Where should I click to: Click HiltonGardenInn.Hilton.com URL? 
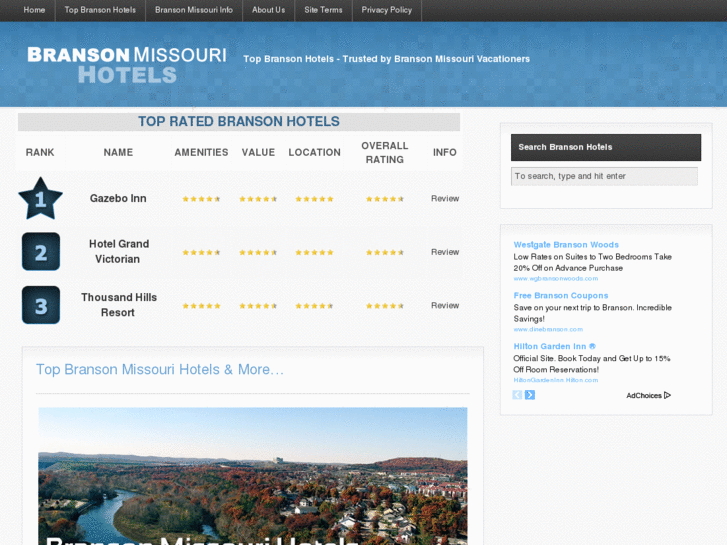(555, 380)
